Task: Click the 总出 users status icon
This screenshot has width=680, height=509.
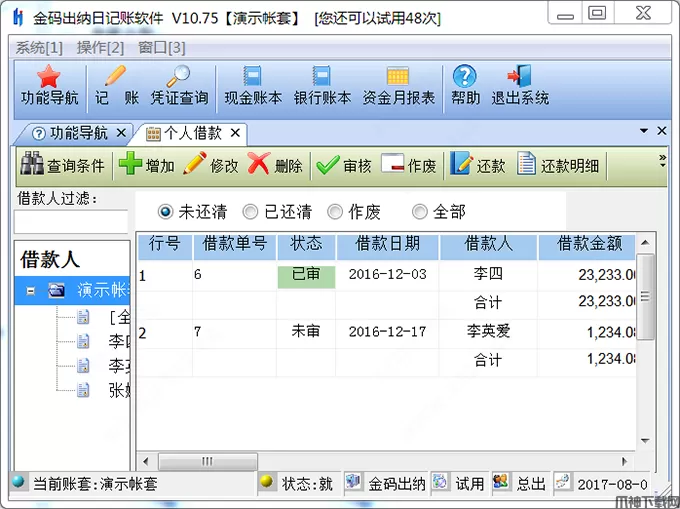Action: (x=501, y=481)
